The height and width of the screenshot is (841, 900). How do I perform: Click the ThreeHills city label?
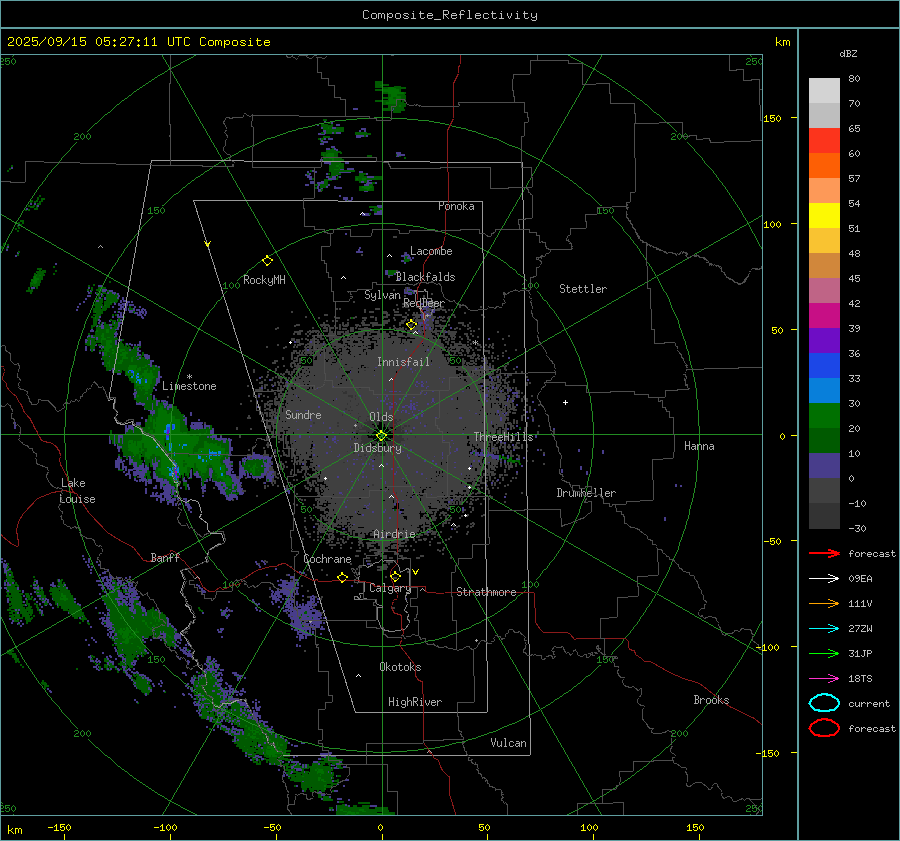point(503,437)
